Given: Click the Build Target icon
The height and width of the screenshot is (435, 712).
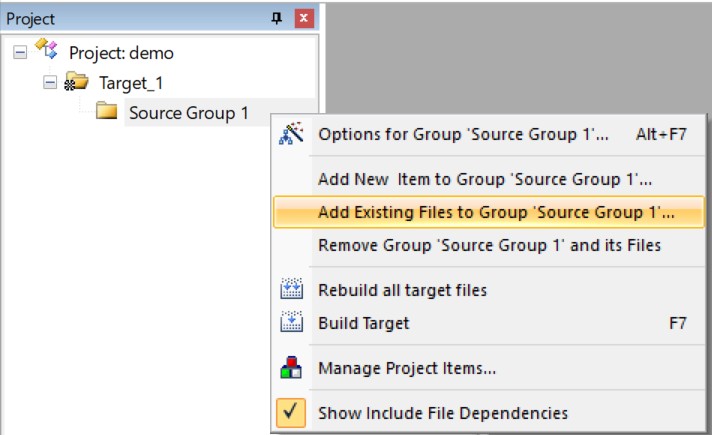Looking at the screenshot, I should pos(292,321).
